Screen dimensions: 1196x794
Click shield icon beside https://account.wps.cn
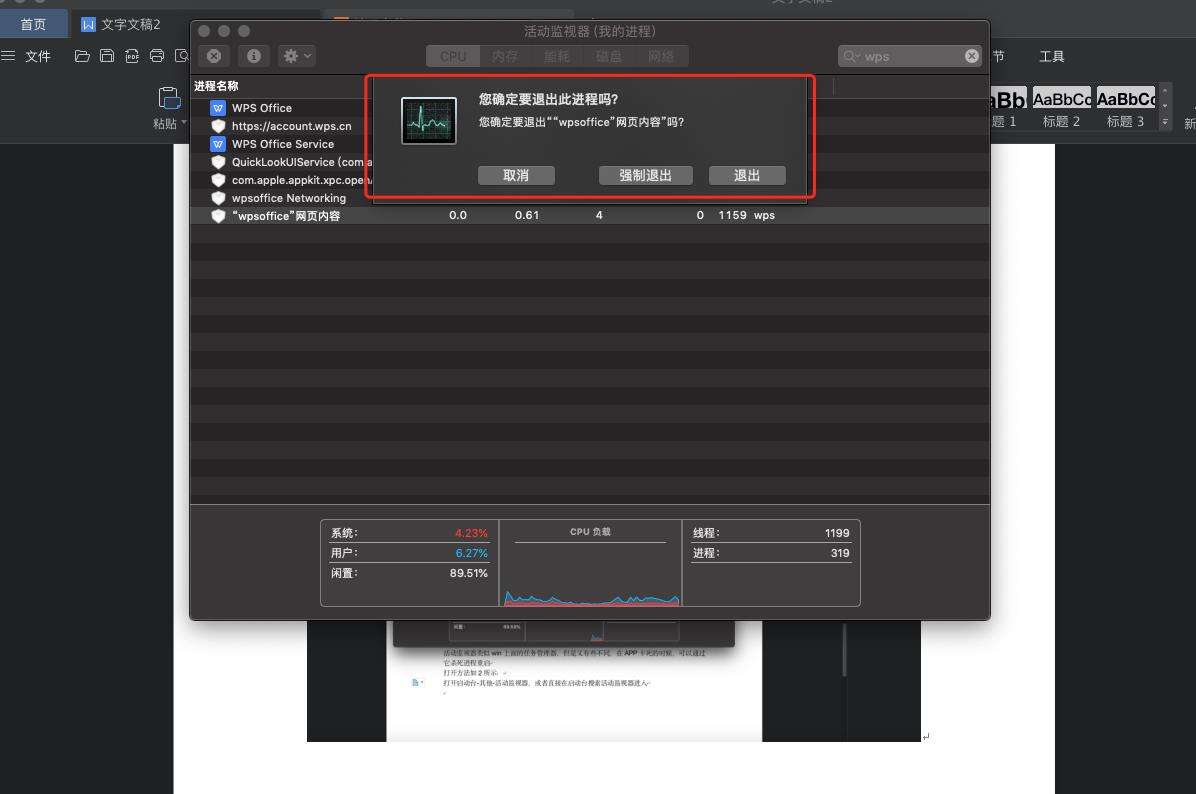point(218,126)
